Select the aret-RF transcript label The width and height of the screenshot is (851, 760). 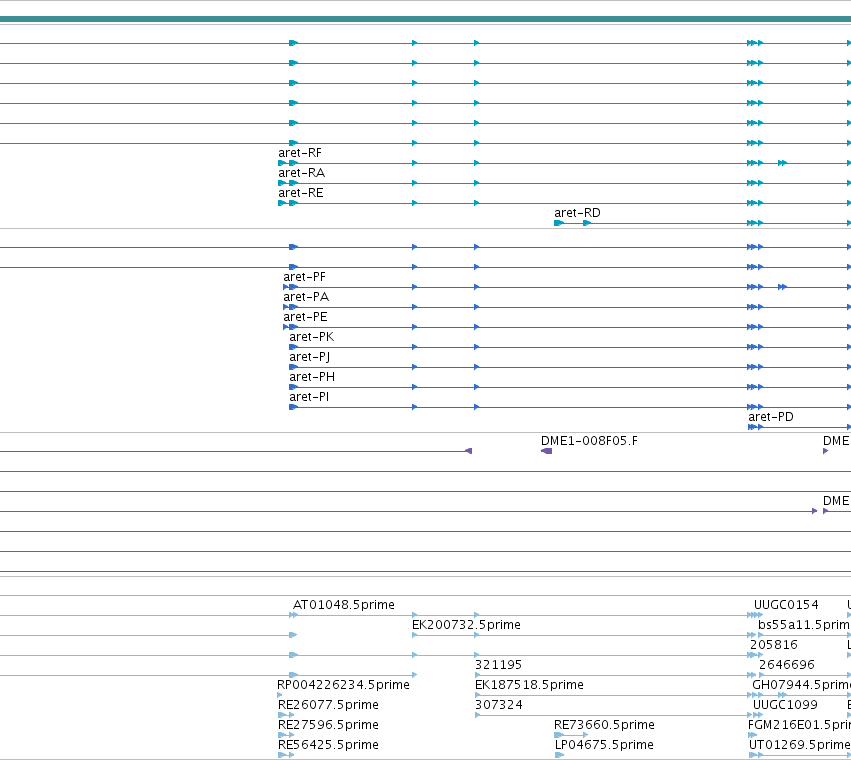(x=300, y=153)
